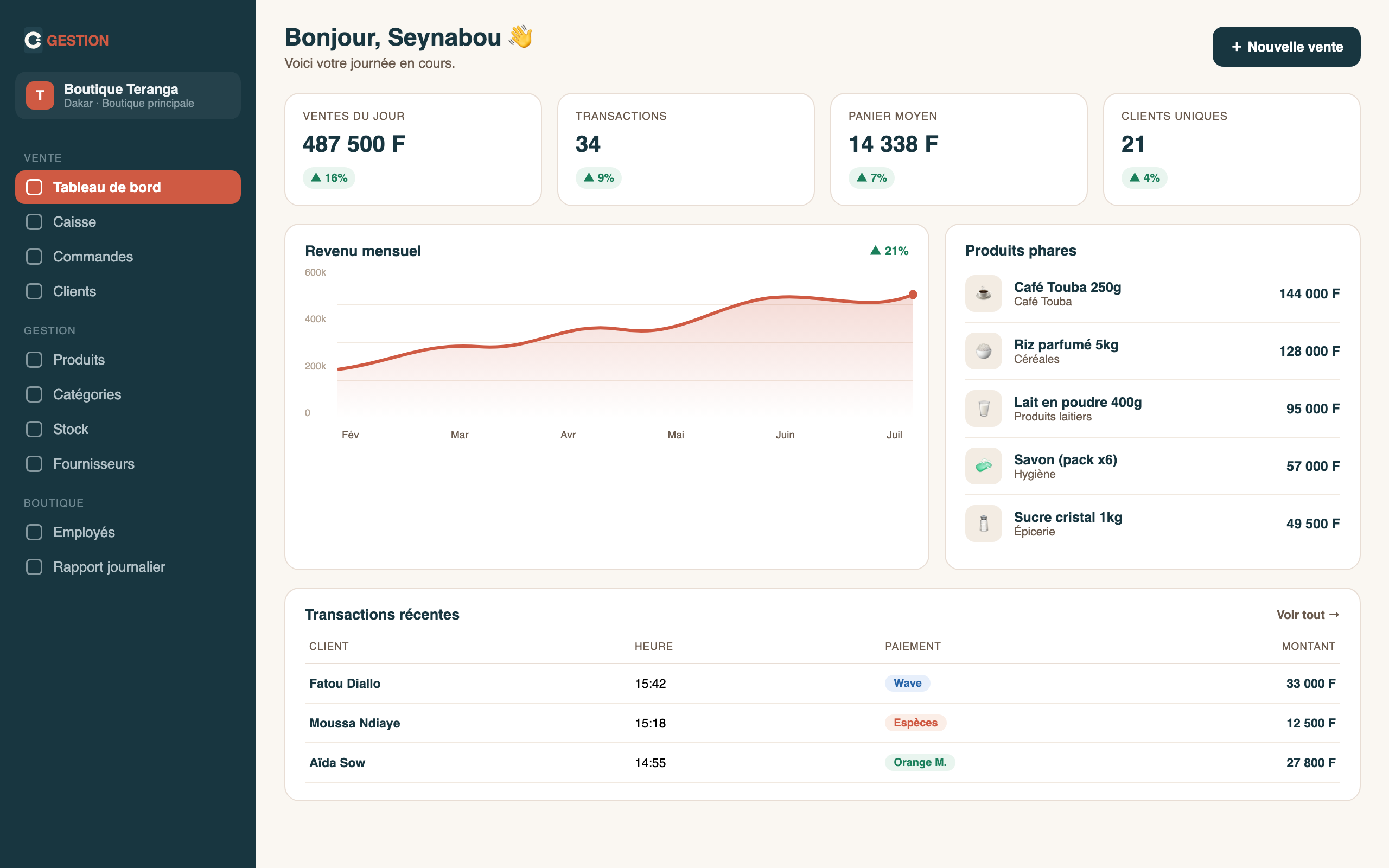Screen dimensions: 1389x868
Task: Click the Orange M. payment tag
Action: [920, 762]
